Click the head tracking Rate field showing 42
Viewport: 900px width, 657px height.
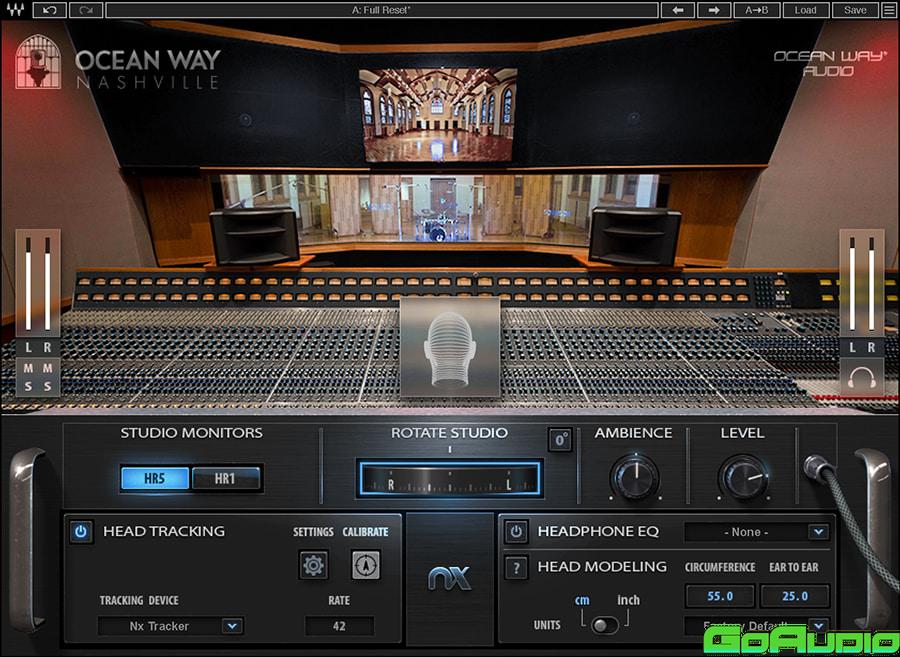339,626
